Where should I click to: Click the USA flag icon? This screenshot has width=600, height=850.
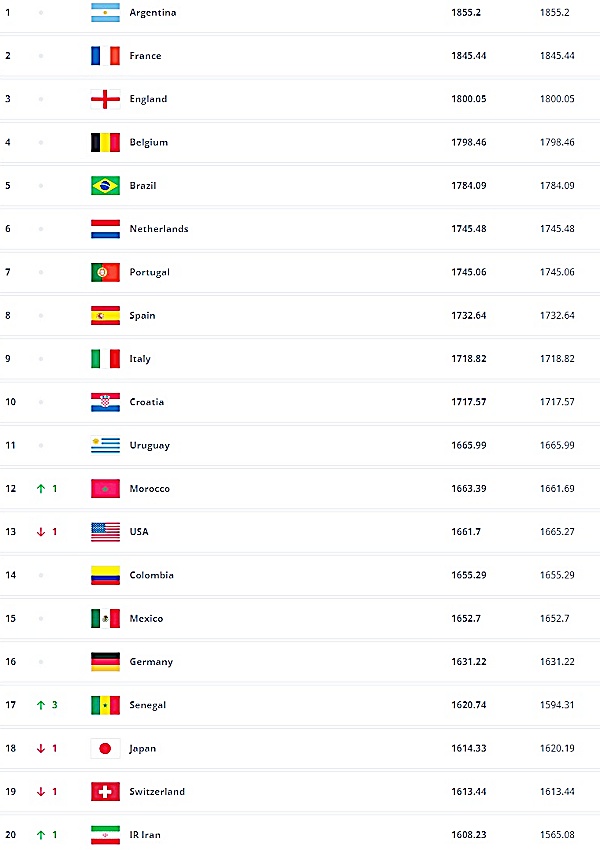point(105,532)
